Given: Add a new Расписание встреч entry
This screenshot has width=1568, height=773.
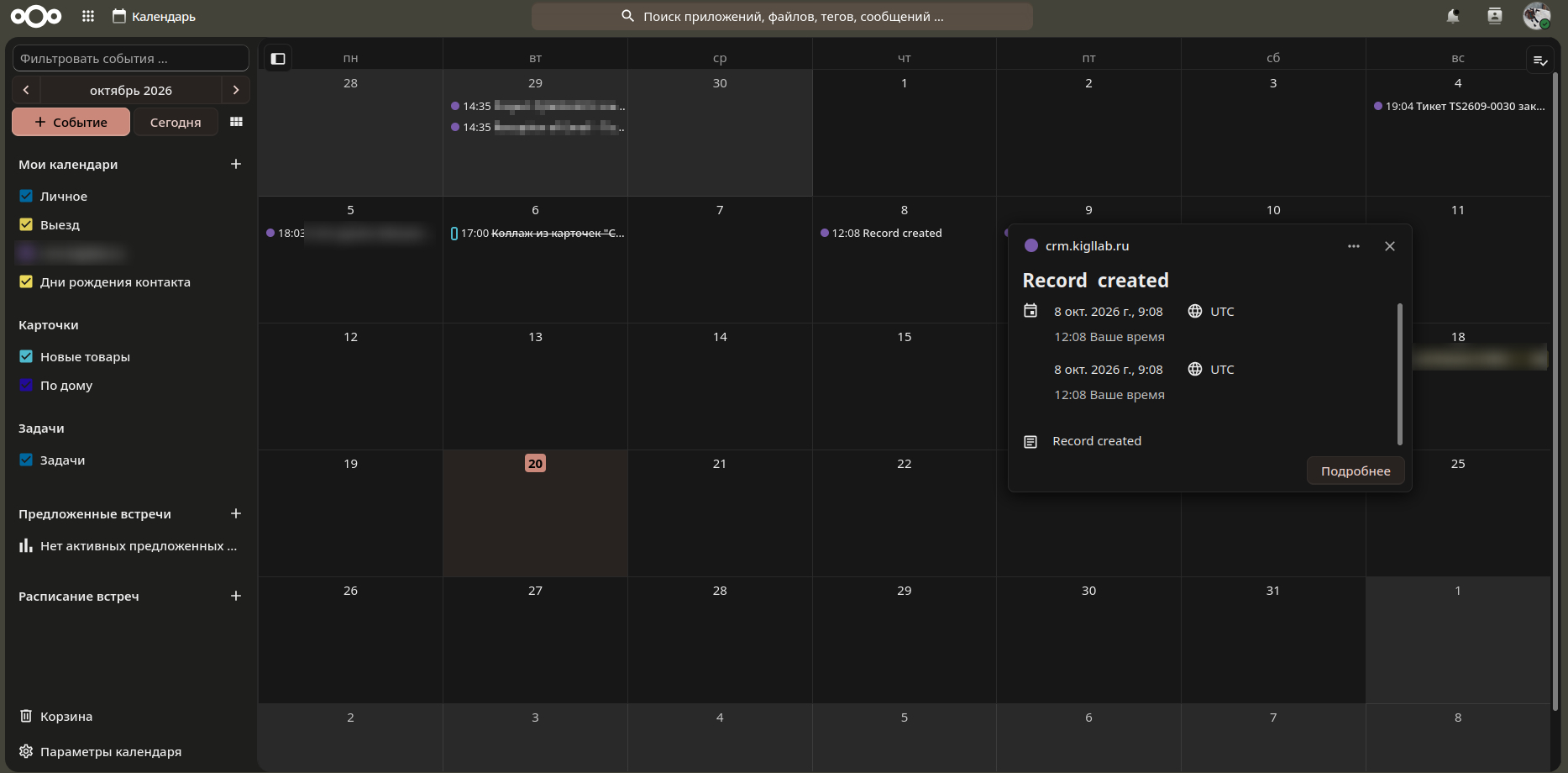Looking at the screenshot, I should pos(236,596).
